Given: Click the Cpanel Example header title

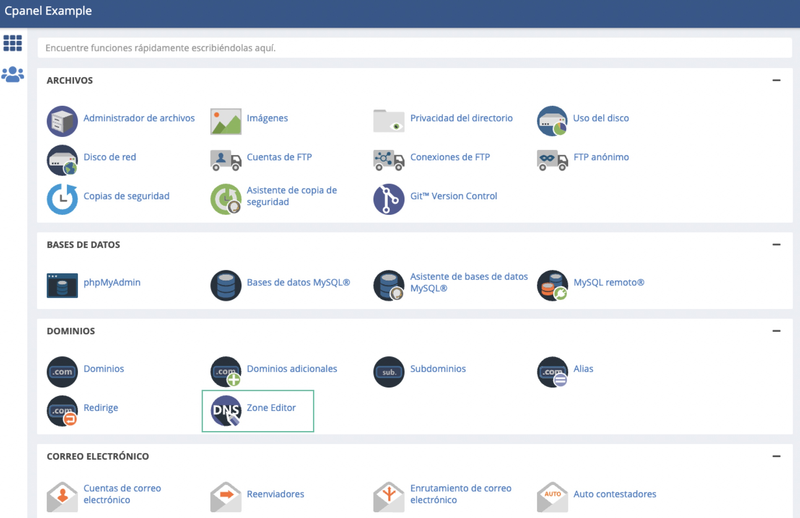Looking at the screenshot, I should tap(48, 11).
